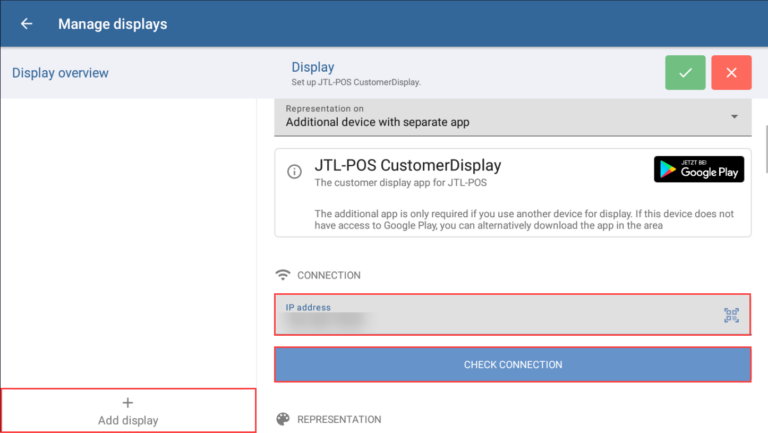Click the Wi-Fi connection icon

(283, 275)
